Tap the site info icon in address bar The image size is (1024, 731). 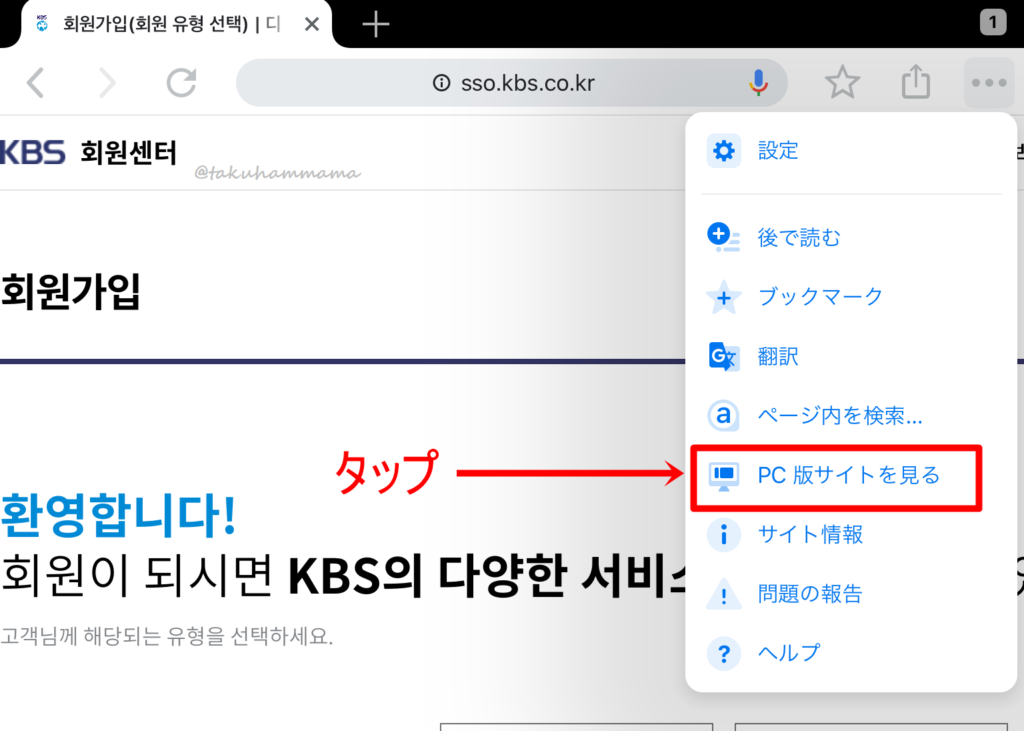[x=441, y=83]
